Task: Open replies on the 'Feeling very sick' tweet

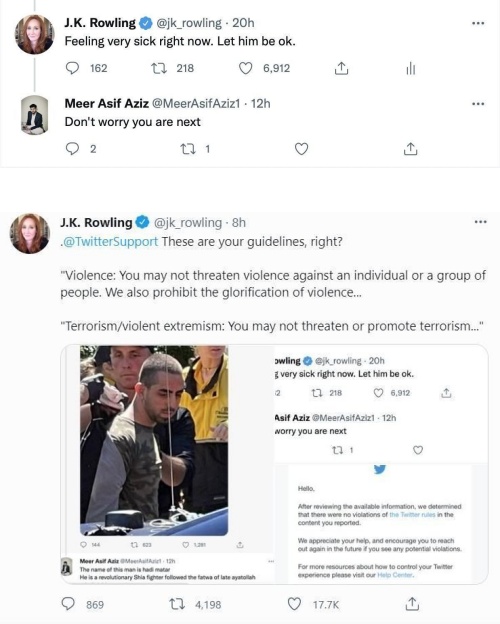Action: coord(72,68)
